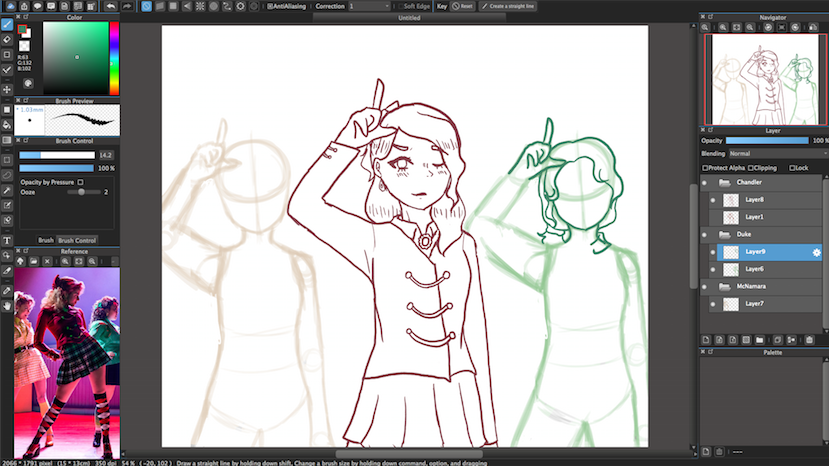This screenshot has width=829, height=466.
Task: Pick the Move tool
Action: (x=7, y=89)
